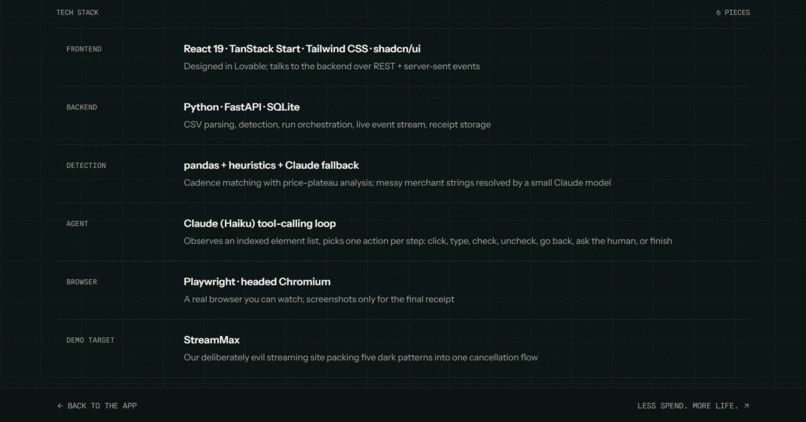Image resolution: width=806 pixels, height=422 pixels.
Task: Click the diagonal arrow icon after More Life
Action: (x=746, y=406)
